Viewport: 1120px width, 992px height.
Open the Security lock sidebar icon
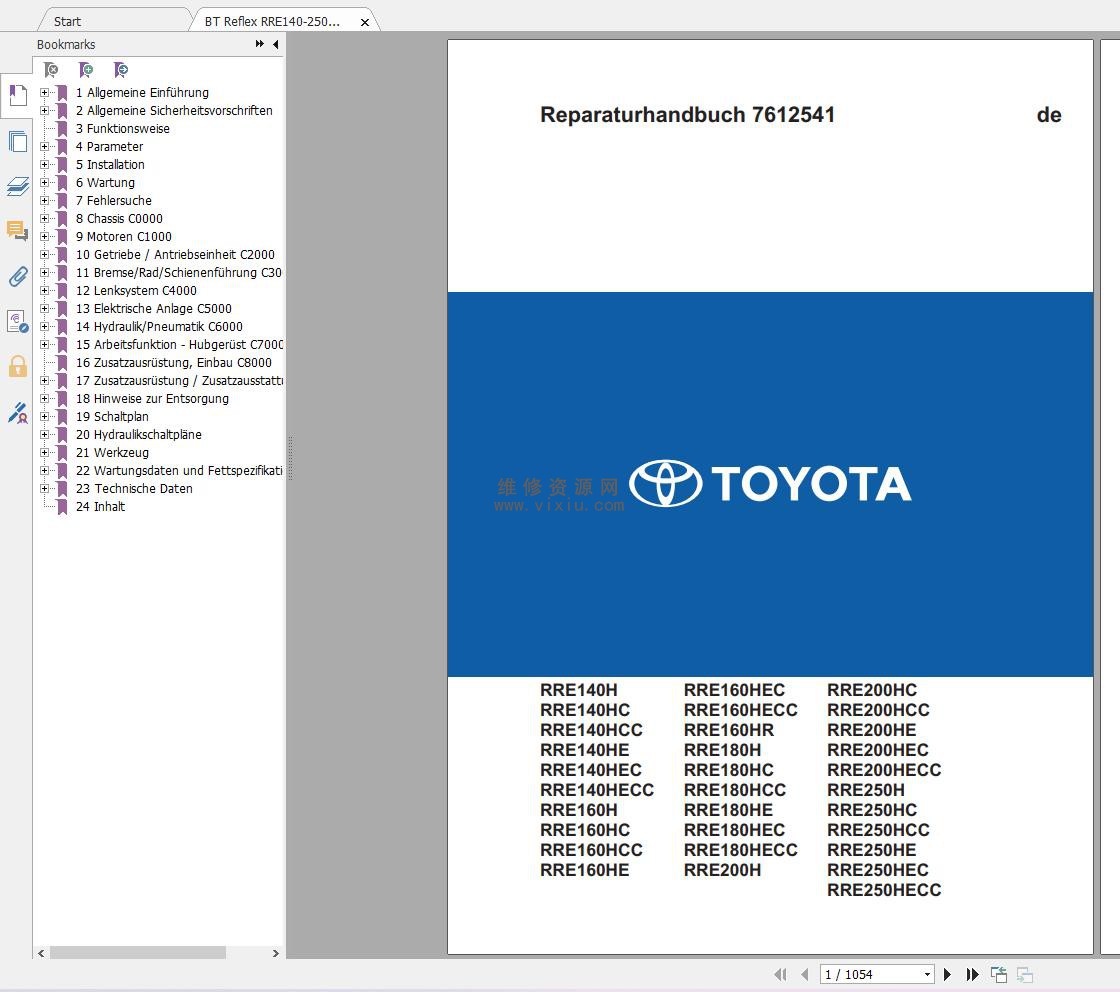tap(18, 366)
